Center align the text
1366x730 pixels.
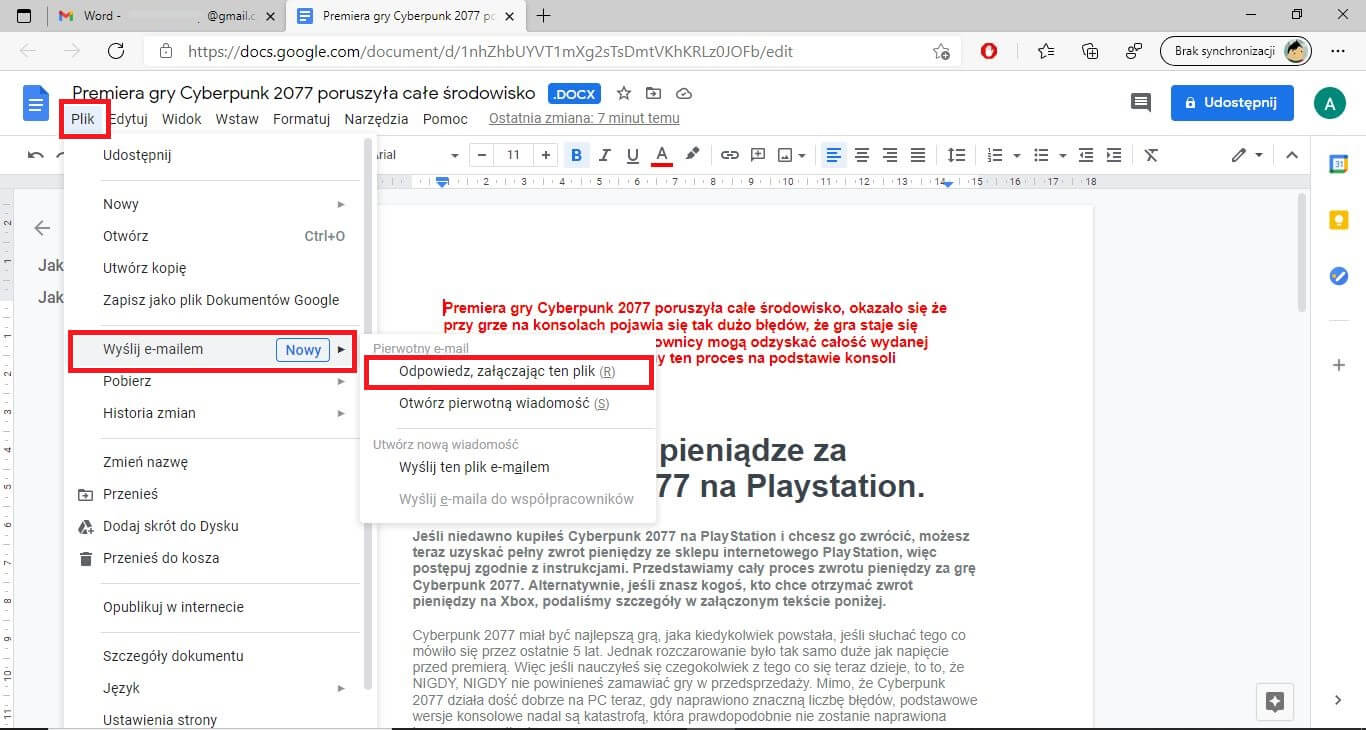point(862,155)
